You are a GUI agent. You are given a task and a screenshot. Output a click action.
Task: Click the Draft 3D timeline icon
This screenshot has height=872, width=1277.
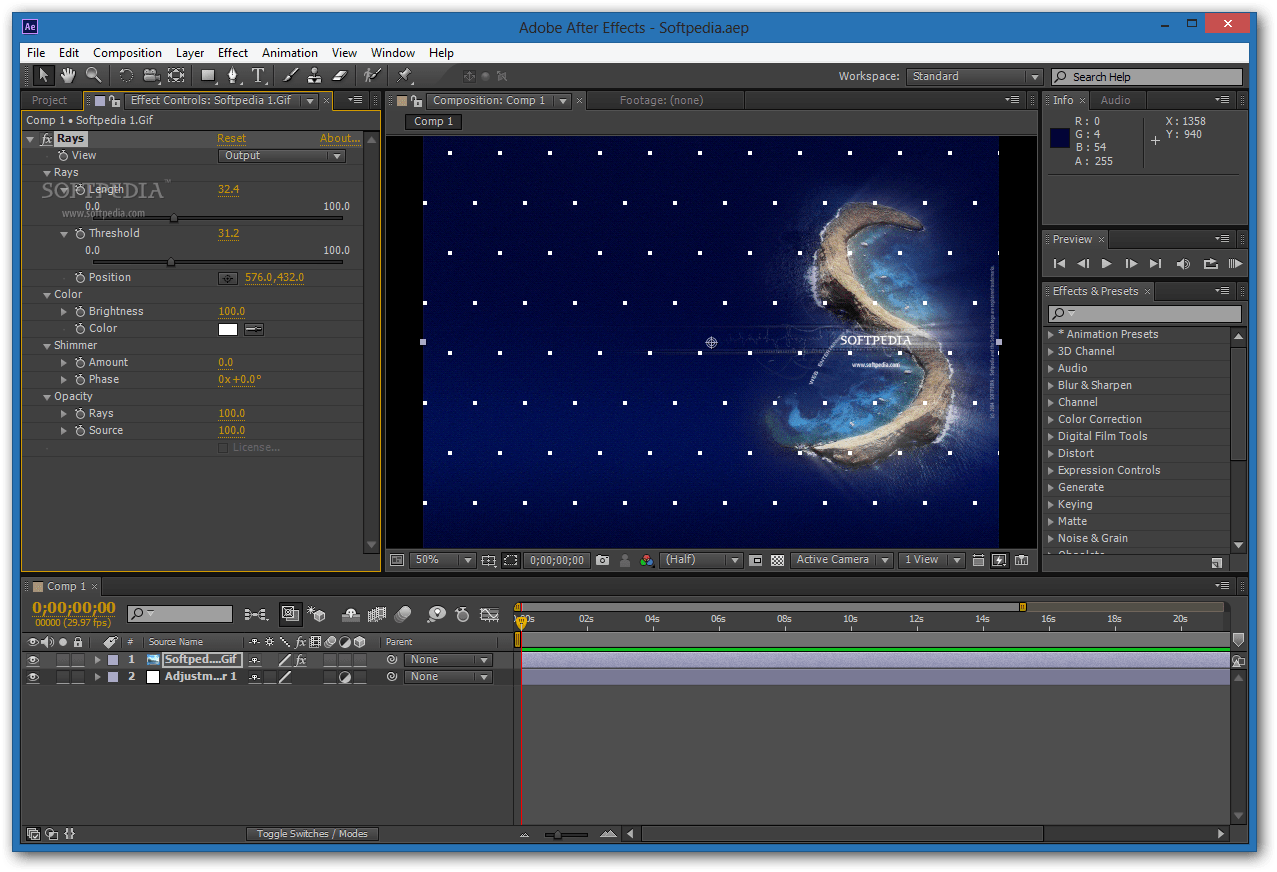pos(317,614)
